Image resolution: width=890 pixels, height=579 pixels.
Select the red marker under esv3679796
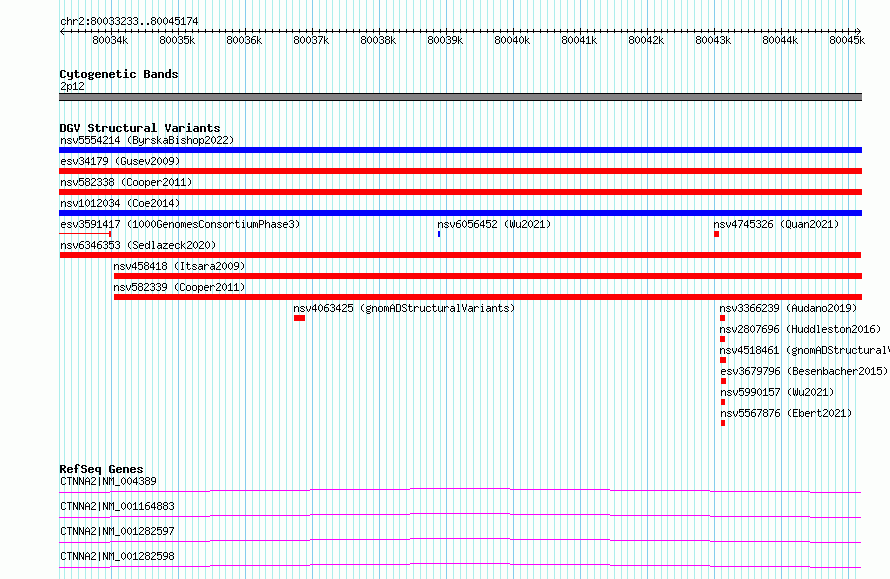point(723,381)
